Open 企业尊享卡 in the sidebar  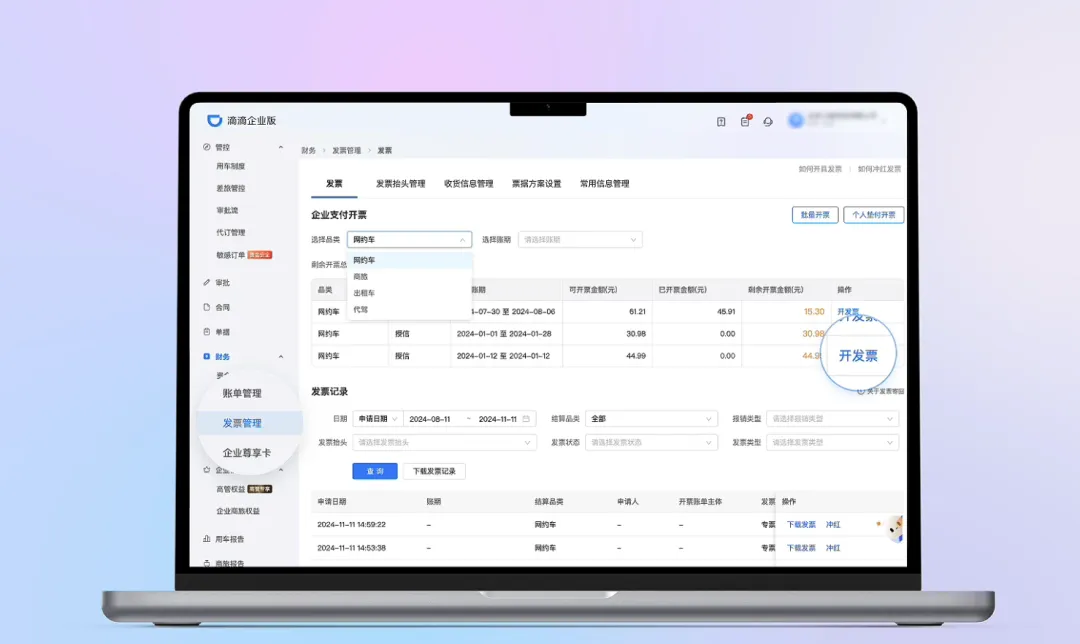[247, 453]
